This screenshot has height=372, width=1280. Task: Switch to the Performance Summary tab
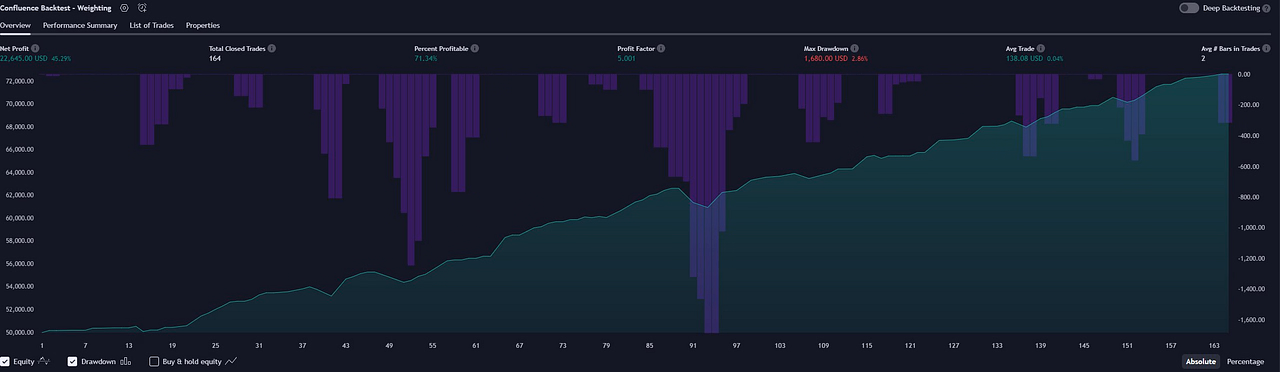80,25
